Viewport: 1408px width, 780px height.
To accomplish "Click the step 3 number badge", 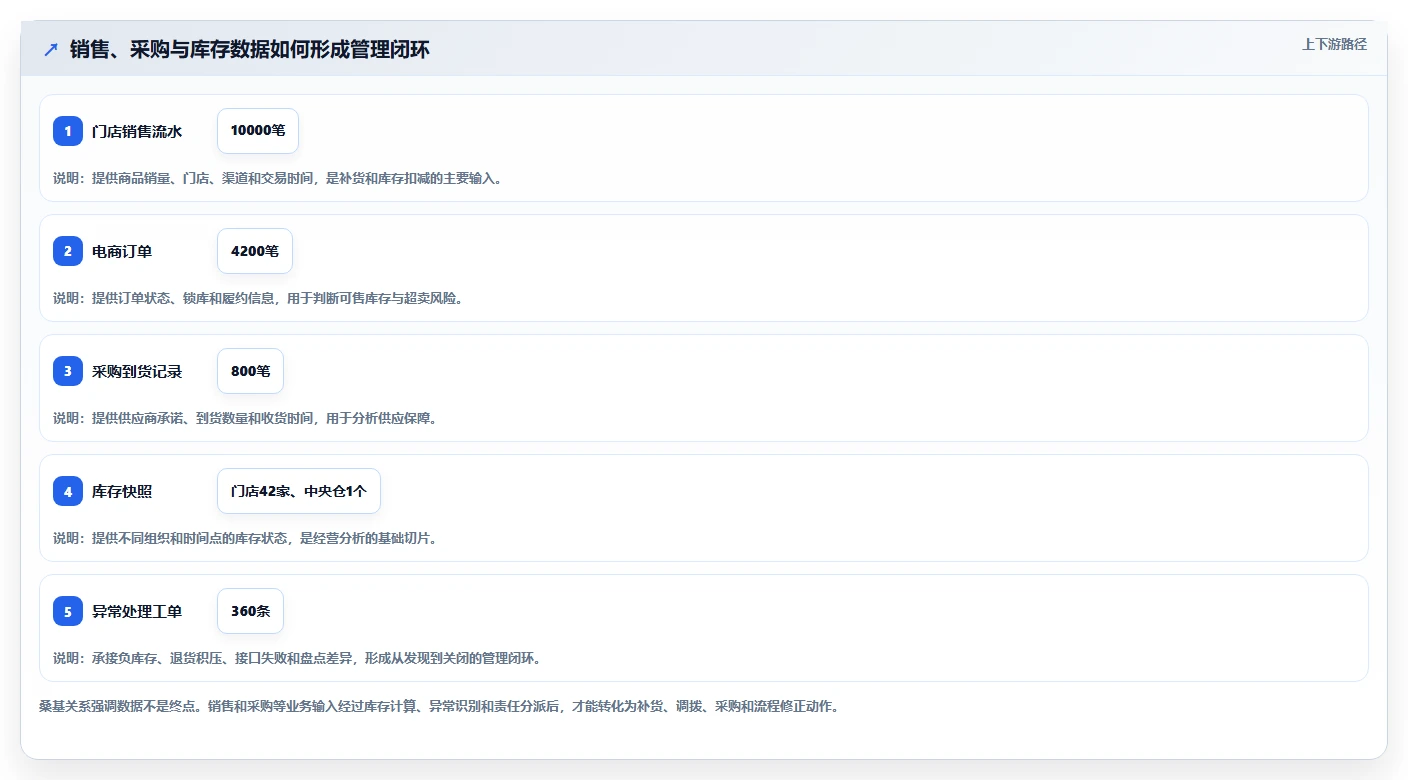I will (x=68, y=371).
